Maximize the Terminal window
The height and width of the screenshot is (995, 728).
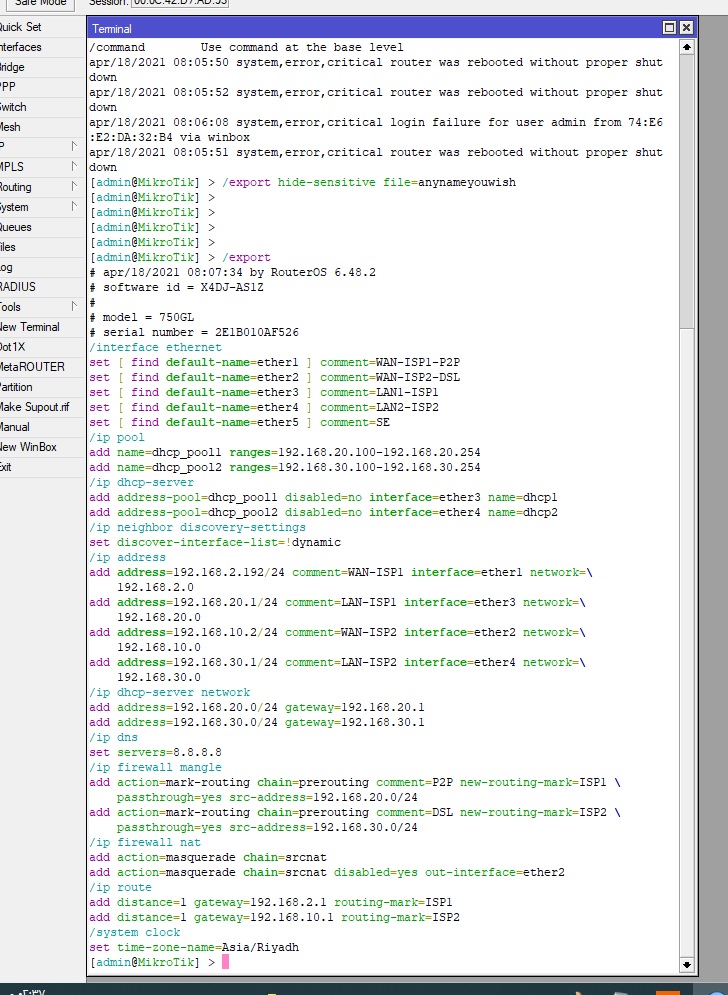click(670, 28)
